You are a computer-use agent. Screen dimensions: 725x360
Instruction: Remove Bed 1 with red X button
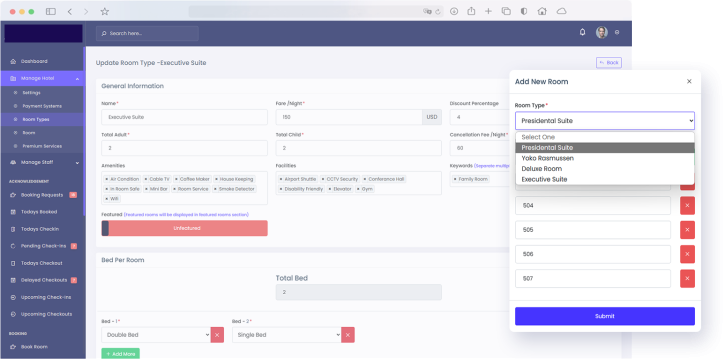pyautogui.click(x=217, y=335)
